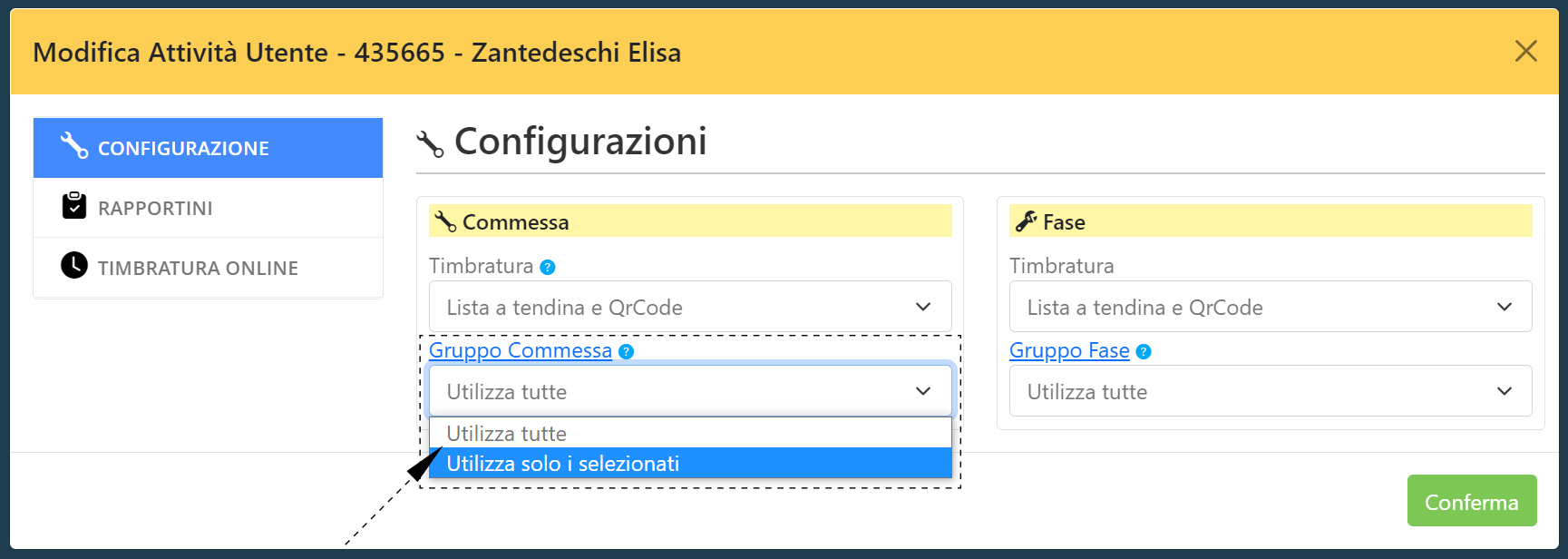Expand the Gruppo Fase Utilizza tutte dropdown
The image size is (1568, 559).
click(1271, 391)
